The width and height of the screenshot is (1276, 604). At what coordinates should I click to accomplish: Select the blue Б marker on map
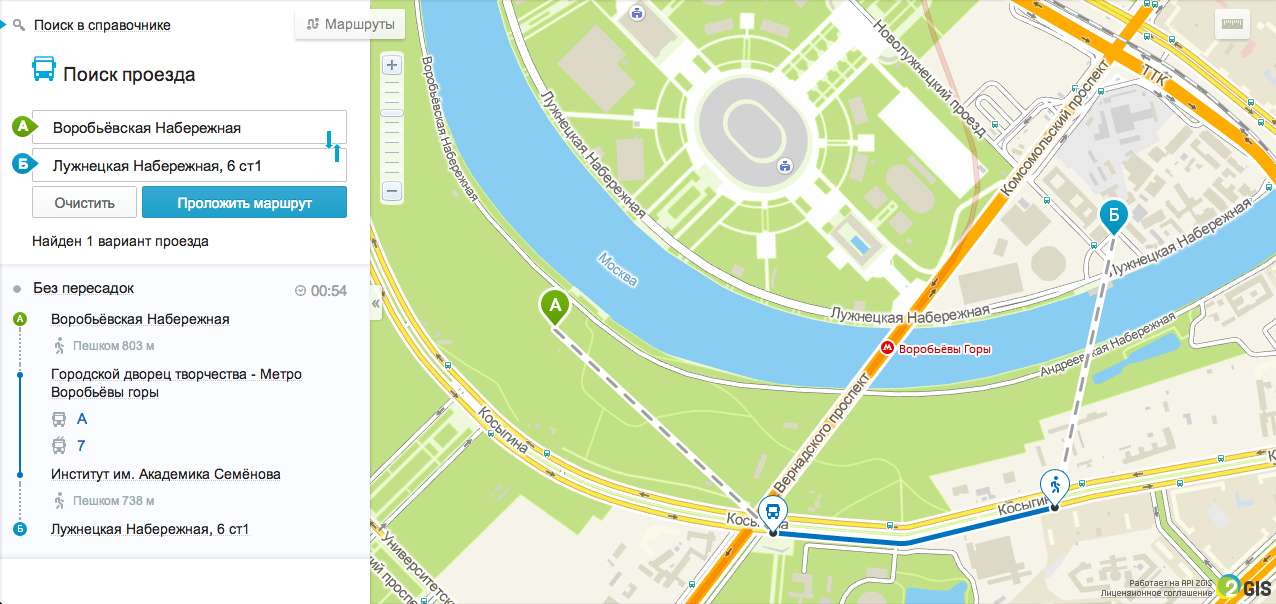[x=1113, y=214]
